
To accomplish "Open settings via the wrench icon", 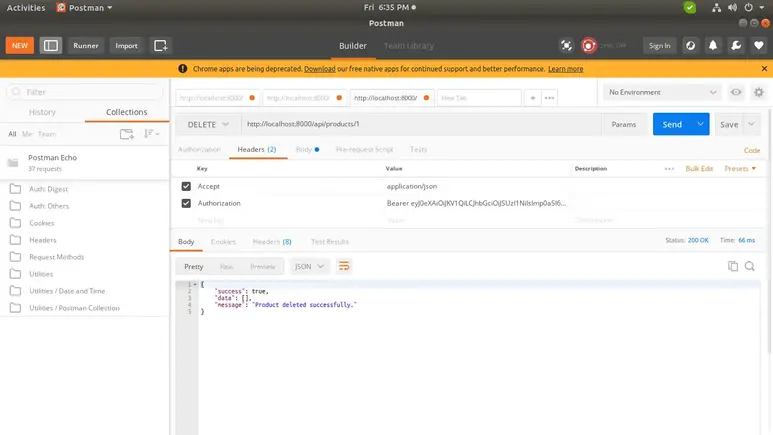I will (x=735, y=45).
